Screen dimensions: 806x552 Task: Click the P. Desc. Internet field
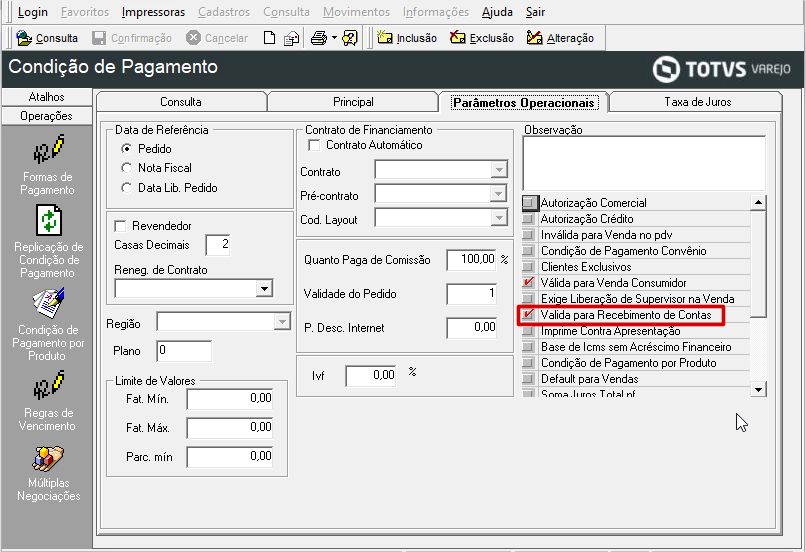pos(471,328)
